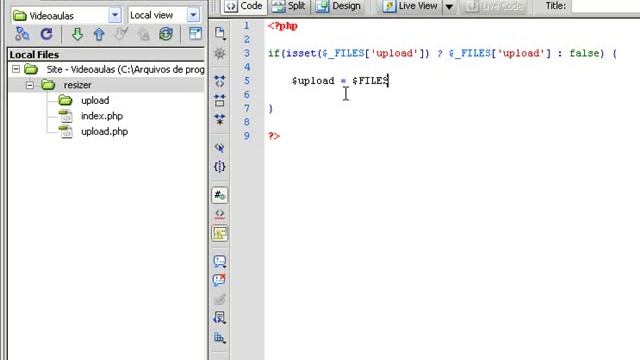Click the Recent snippets icon

click(x=220, y=318)
